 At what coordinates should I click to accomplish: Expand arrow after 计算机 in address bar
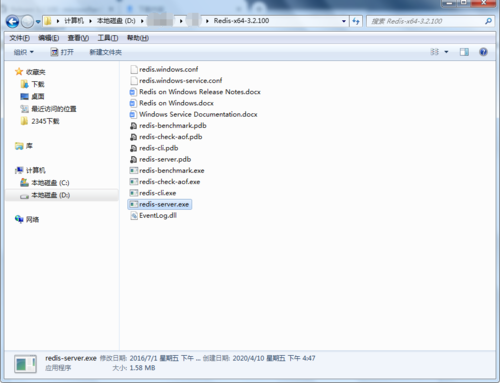tap(90, 21)
